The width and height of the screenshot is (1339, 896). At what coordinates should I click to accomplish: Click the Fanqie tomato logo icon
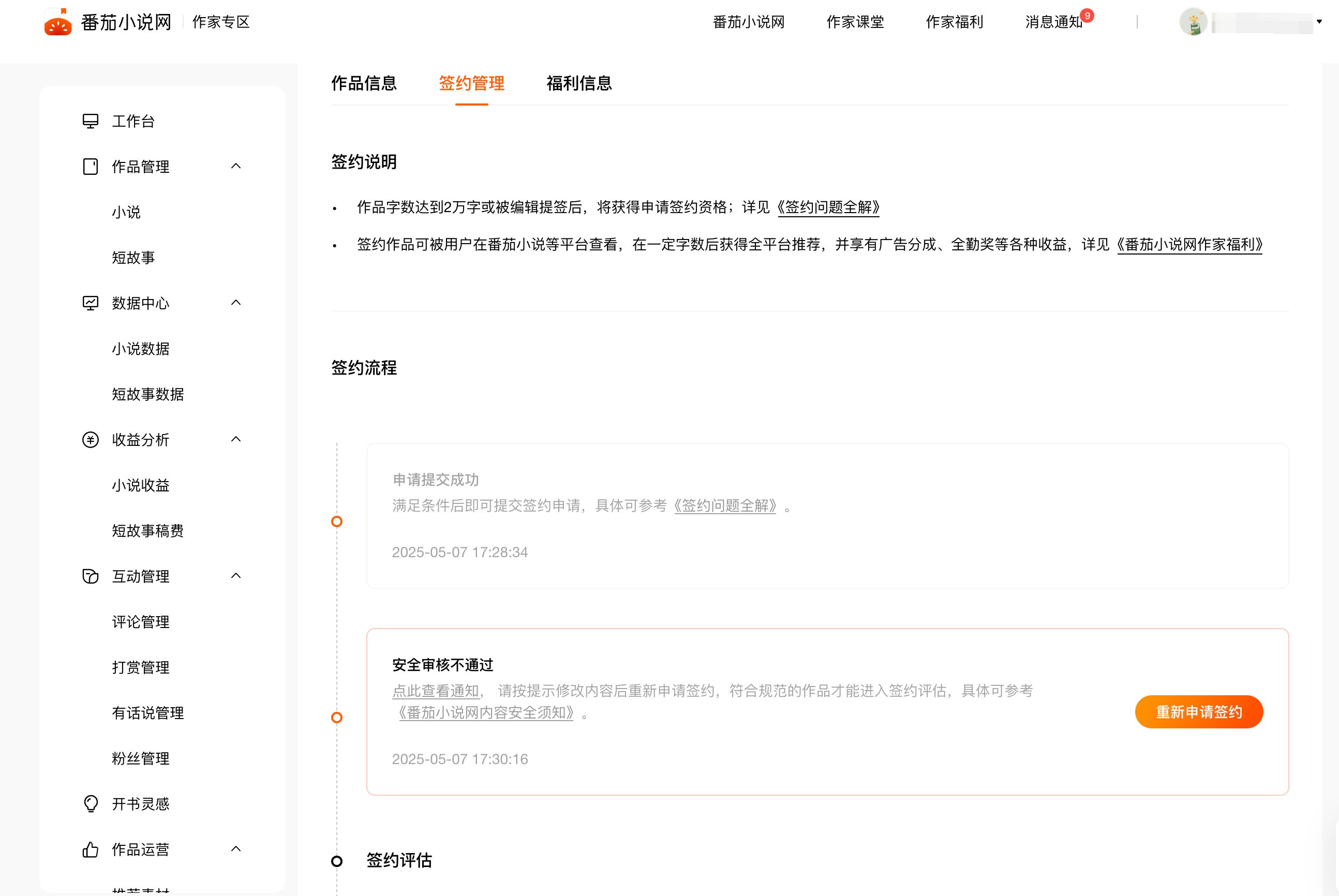click(58, 22)
